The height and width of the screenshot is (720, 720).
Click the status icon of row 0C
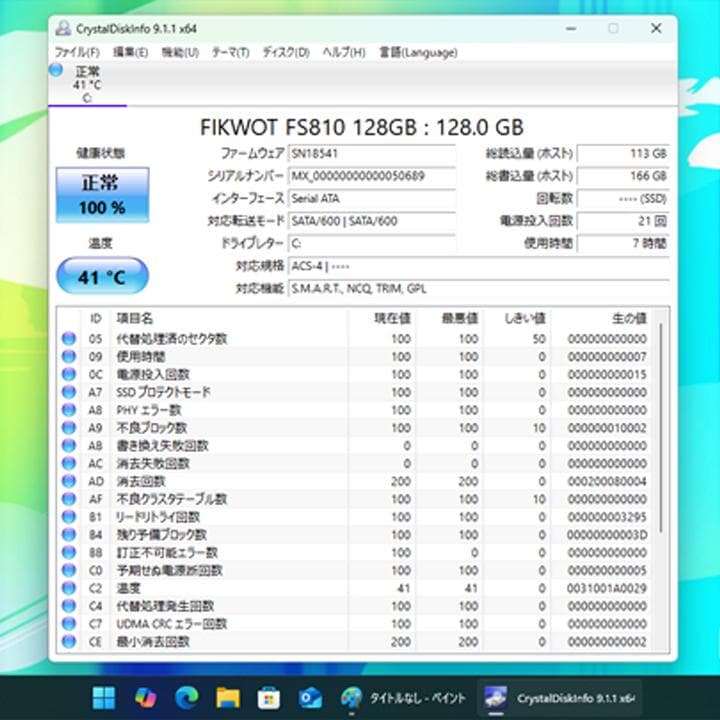(69, 374)
